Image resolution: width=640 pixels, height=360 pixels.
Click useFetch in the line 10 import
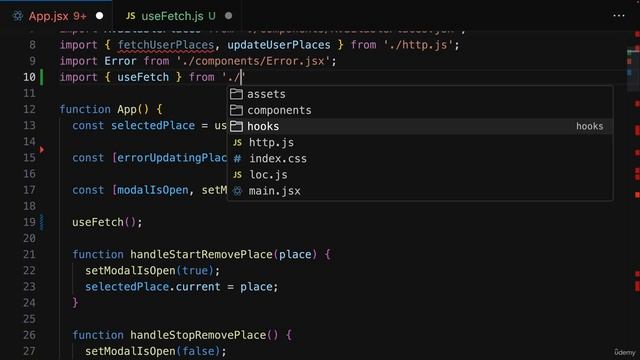click(x=143, y=77)
